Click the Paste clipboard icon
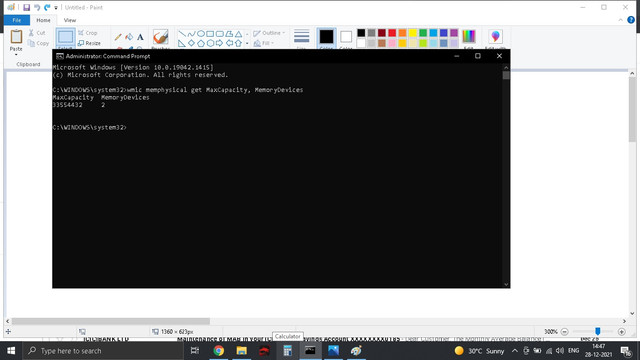This screenshot has width=640, height=360. tap(16, 37)
